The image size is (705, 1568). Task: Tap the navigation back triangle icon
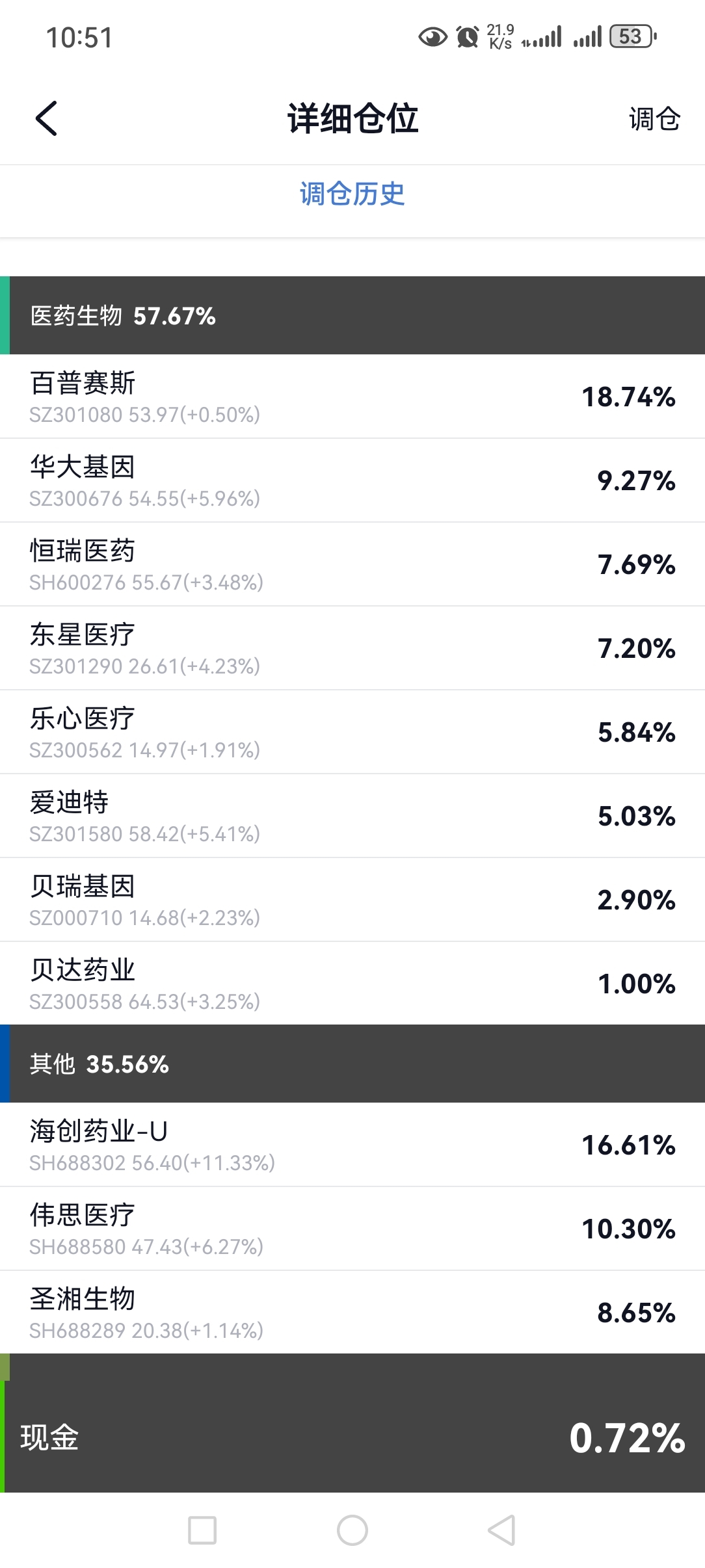pos(501,1530)
